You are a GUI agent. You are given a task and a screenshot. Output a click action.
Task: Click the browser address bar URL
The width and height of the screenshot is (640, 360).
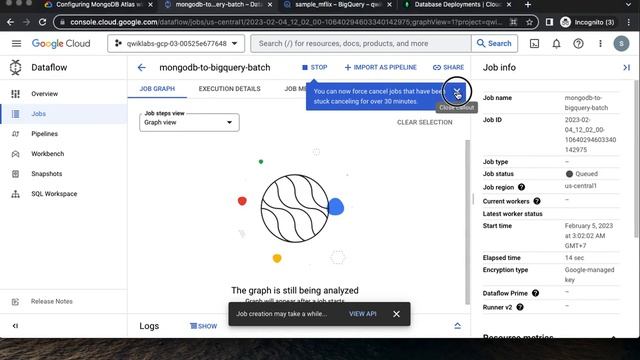(286, 22)
